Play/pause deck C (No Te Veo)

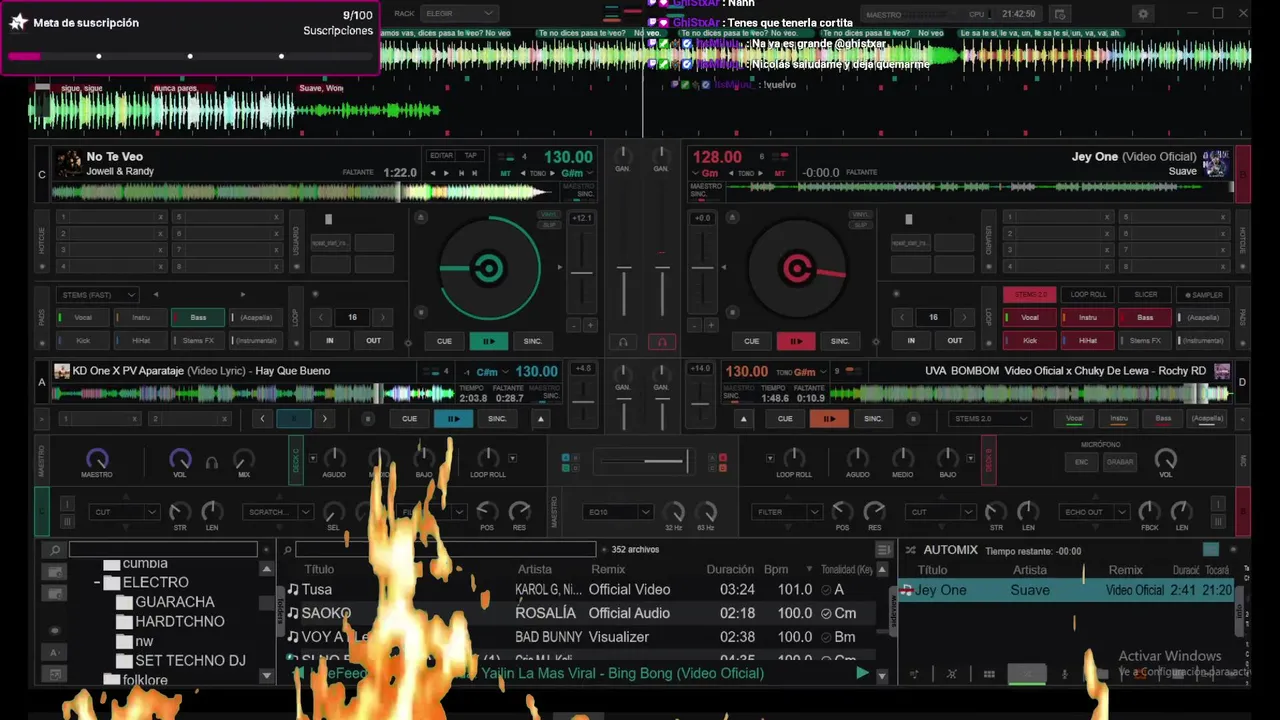[488, 341]
